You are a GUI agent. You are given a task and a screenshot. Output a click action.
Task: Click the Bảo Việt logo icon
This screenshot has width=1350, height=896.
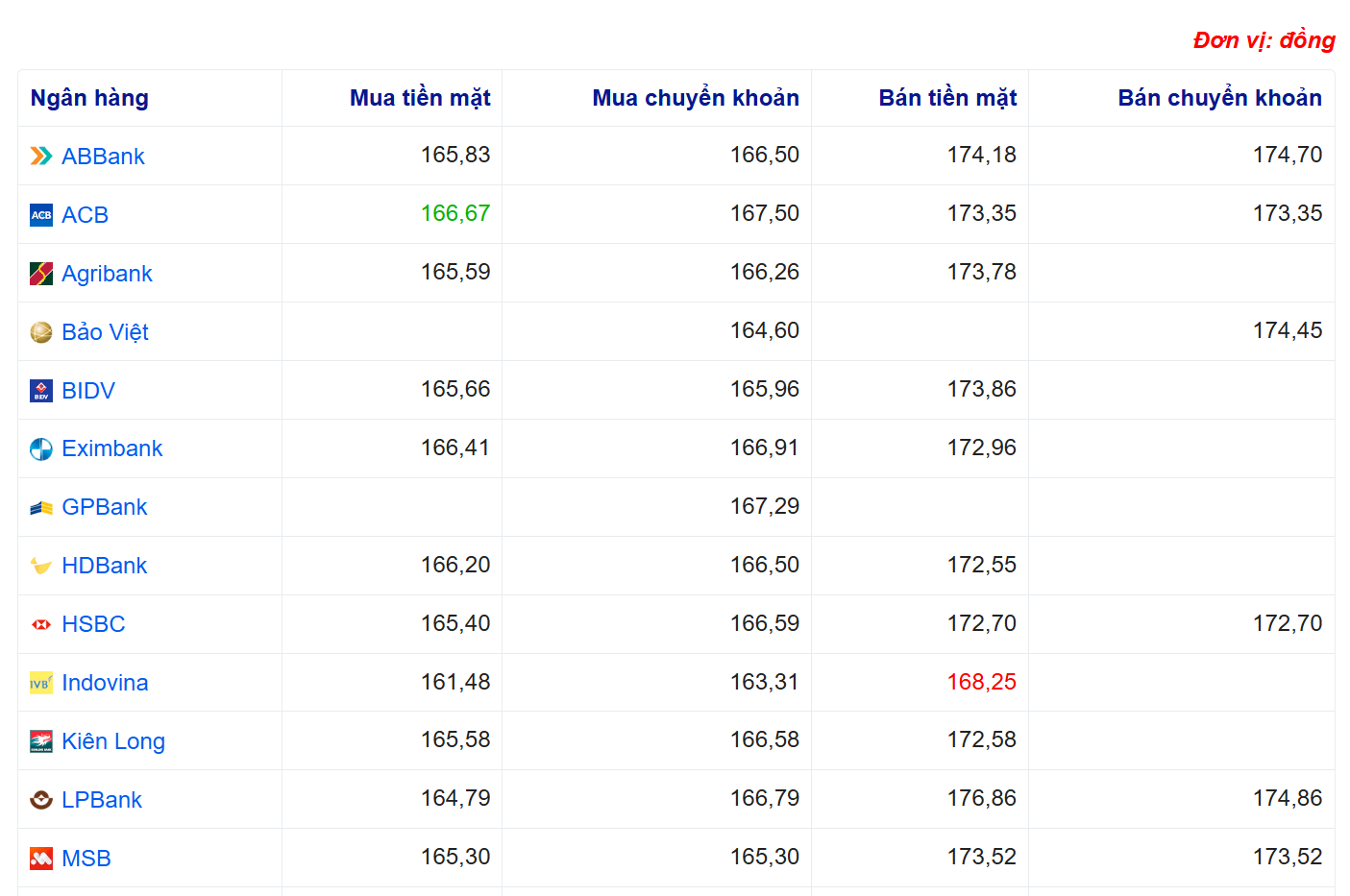[40, 332]
